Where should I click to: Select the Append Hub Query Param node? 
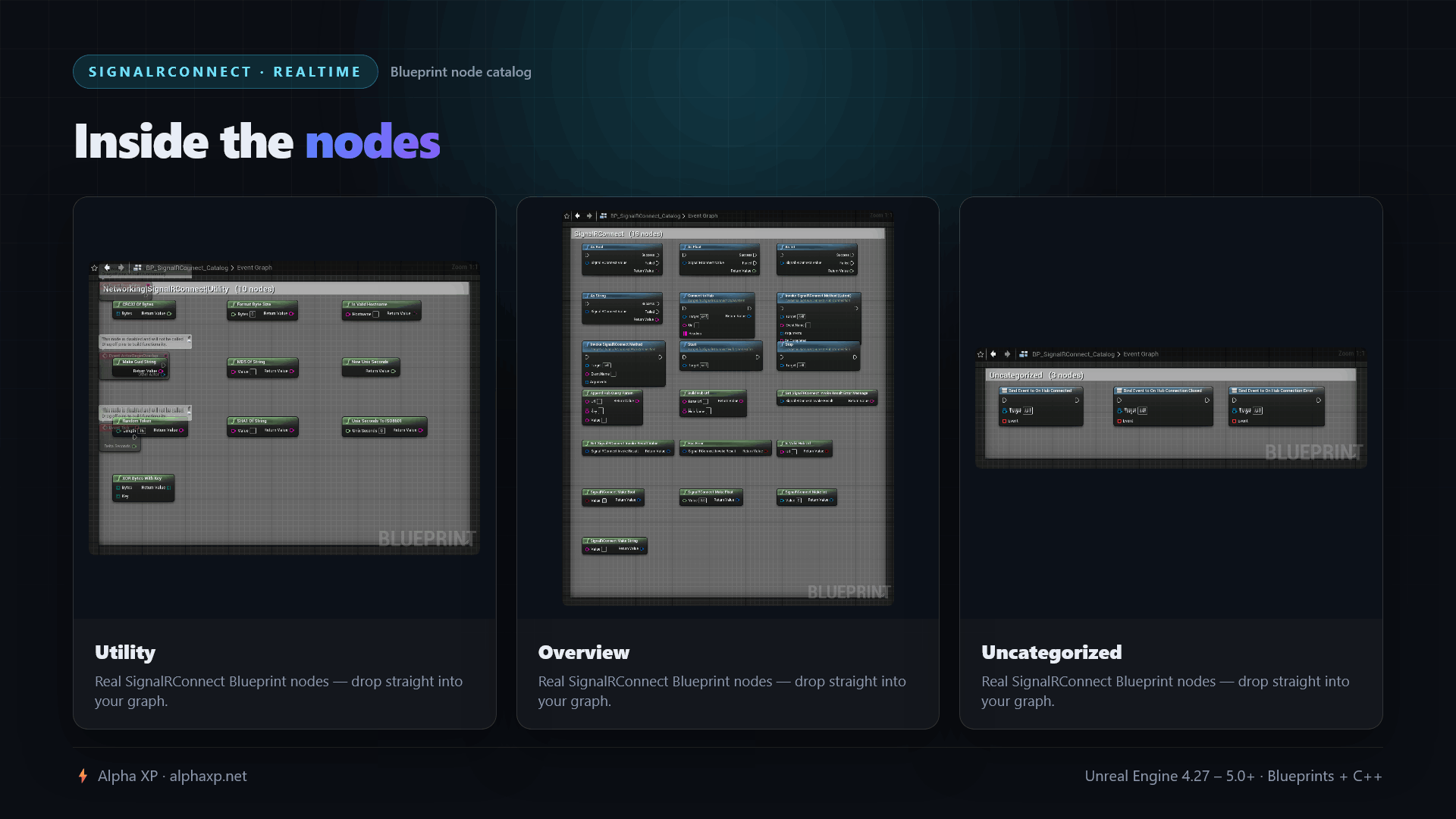click(x=612, y=406)
